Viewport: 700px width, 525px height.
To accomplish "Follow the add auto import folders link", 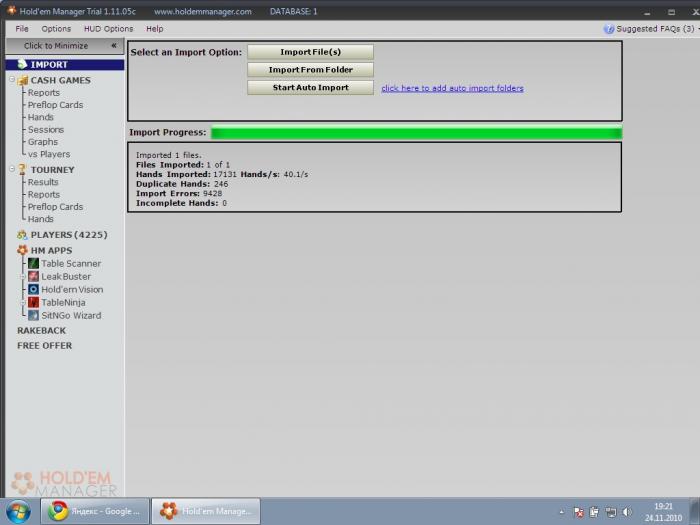I will 452,88.
